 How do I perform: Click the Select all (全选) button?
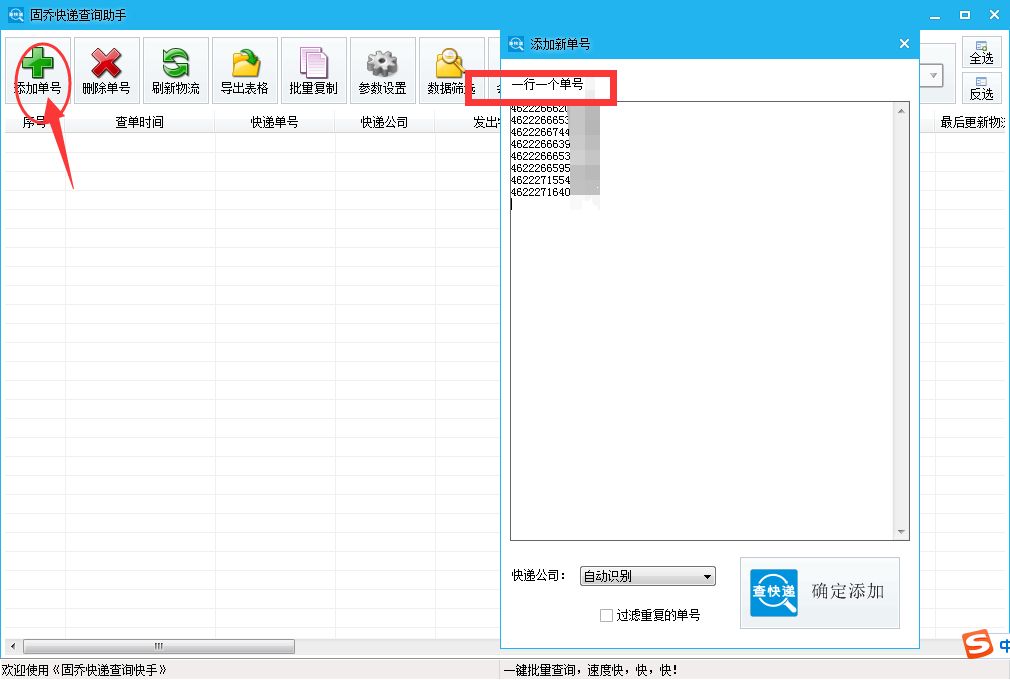click(x=982, y=52)
